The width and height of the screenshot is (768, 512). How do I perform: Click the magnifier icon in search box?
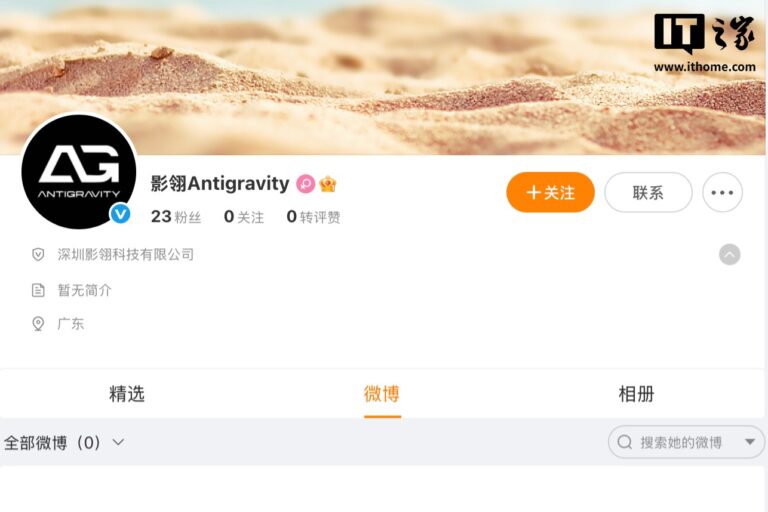(624, 442)
